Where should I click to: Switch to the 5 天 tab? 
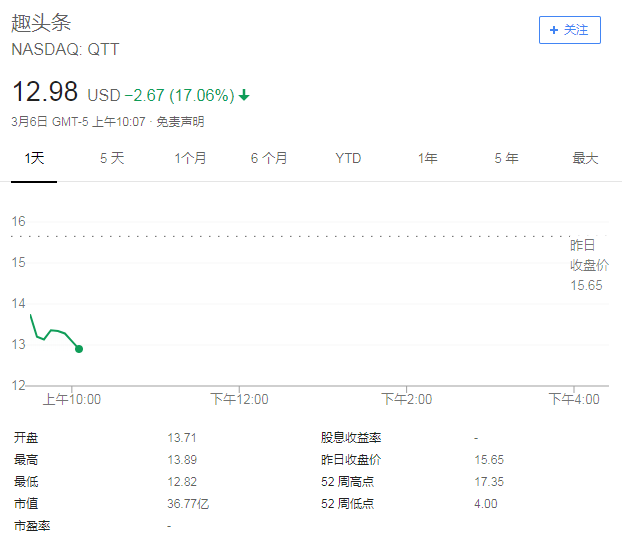[x=112, y=158]
